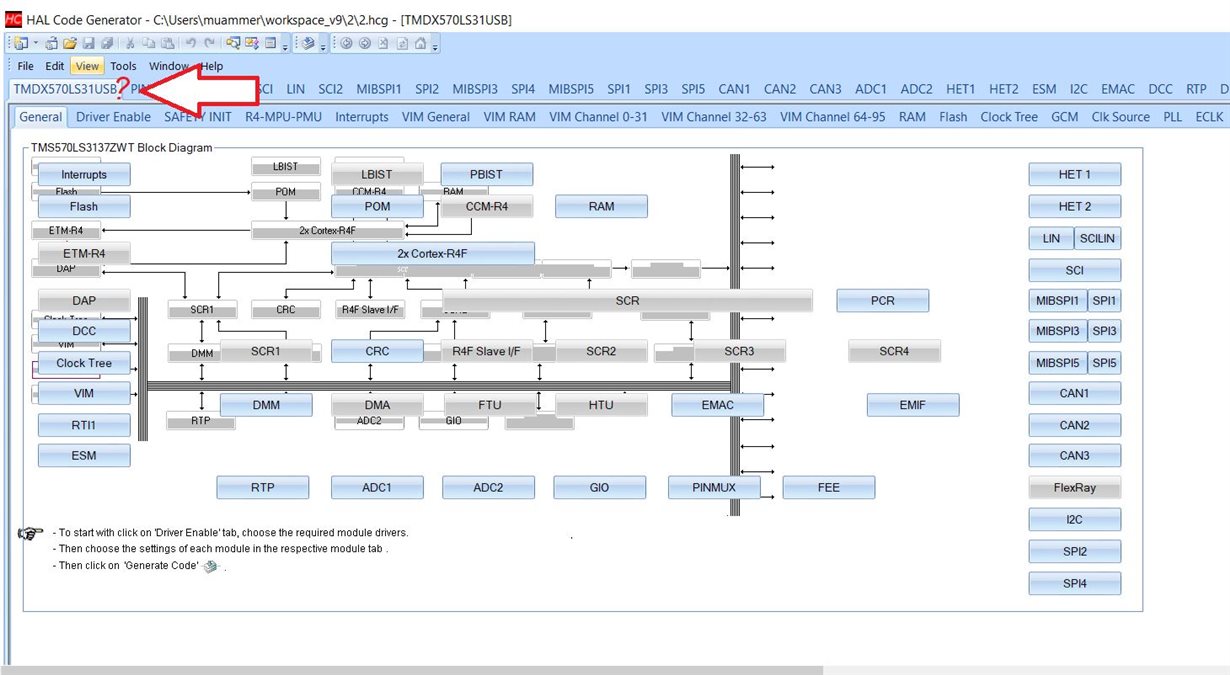Click the back navigation arrow icon
1230x675 pixels.
coord(346,43)
